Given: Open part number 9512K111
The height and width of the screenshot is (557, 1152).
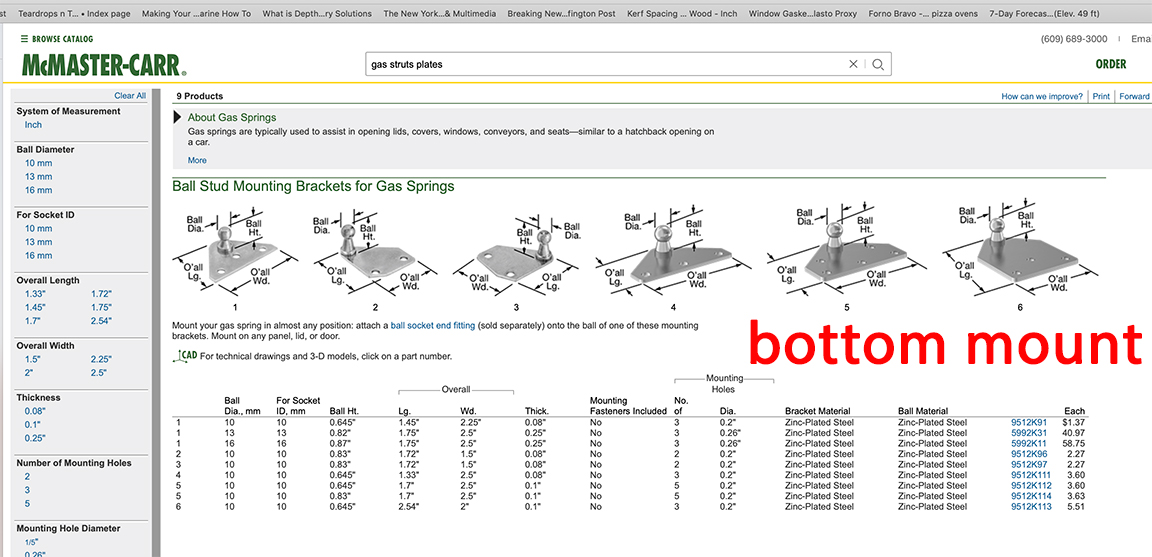Looking at the screenshot, I should (x=1032, y=475).
